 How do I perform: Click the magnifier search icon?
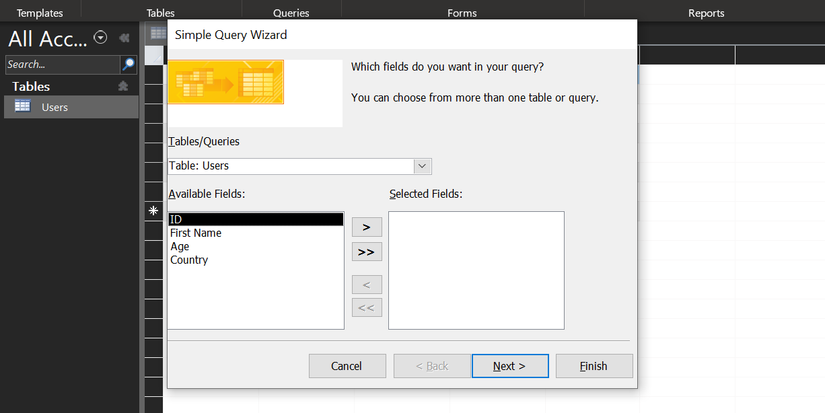pyautogui.click(x=128, y=65)
